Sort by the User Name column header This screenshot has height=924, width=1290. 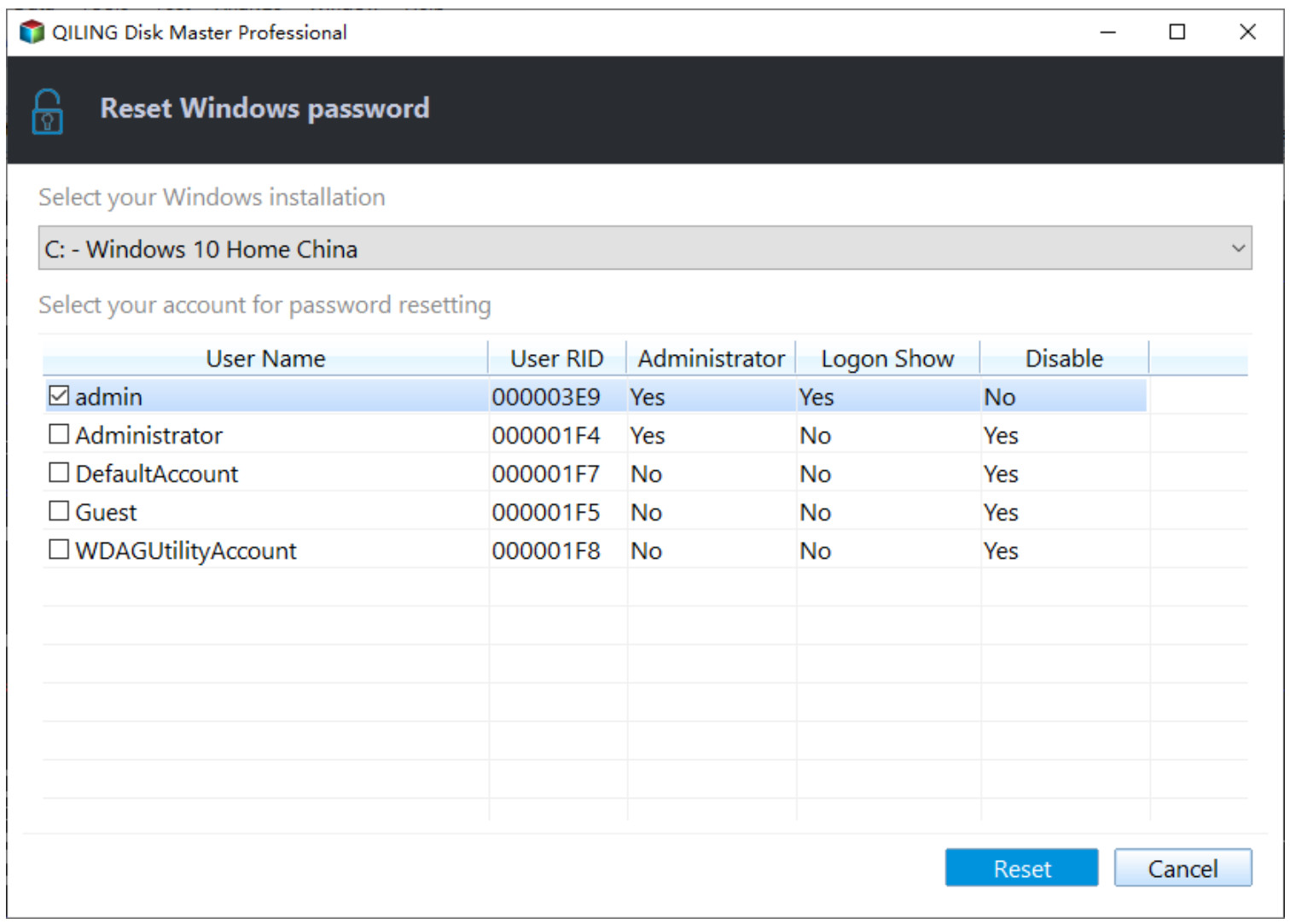tap(265, 358)
